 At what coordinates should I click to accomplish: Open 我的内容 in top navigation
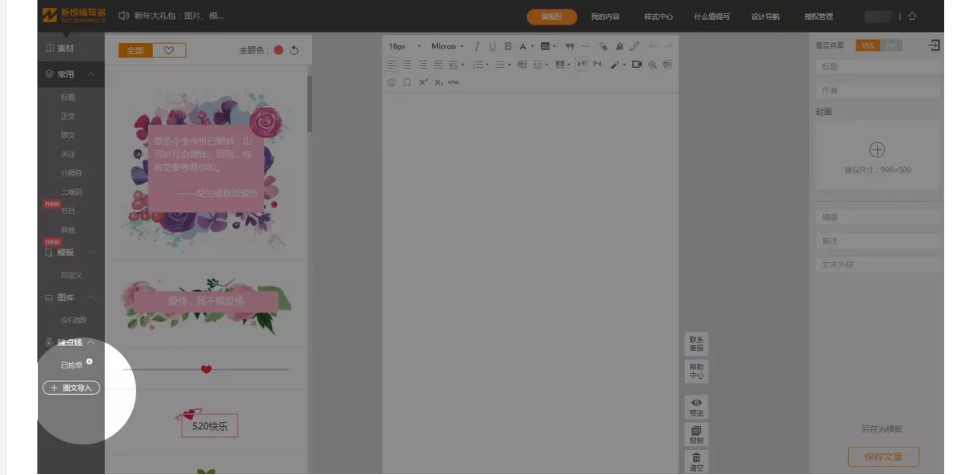click(x=604, y=17)
